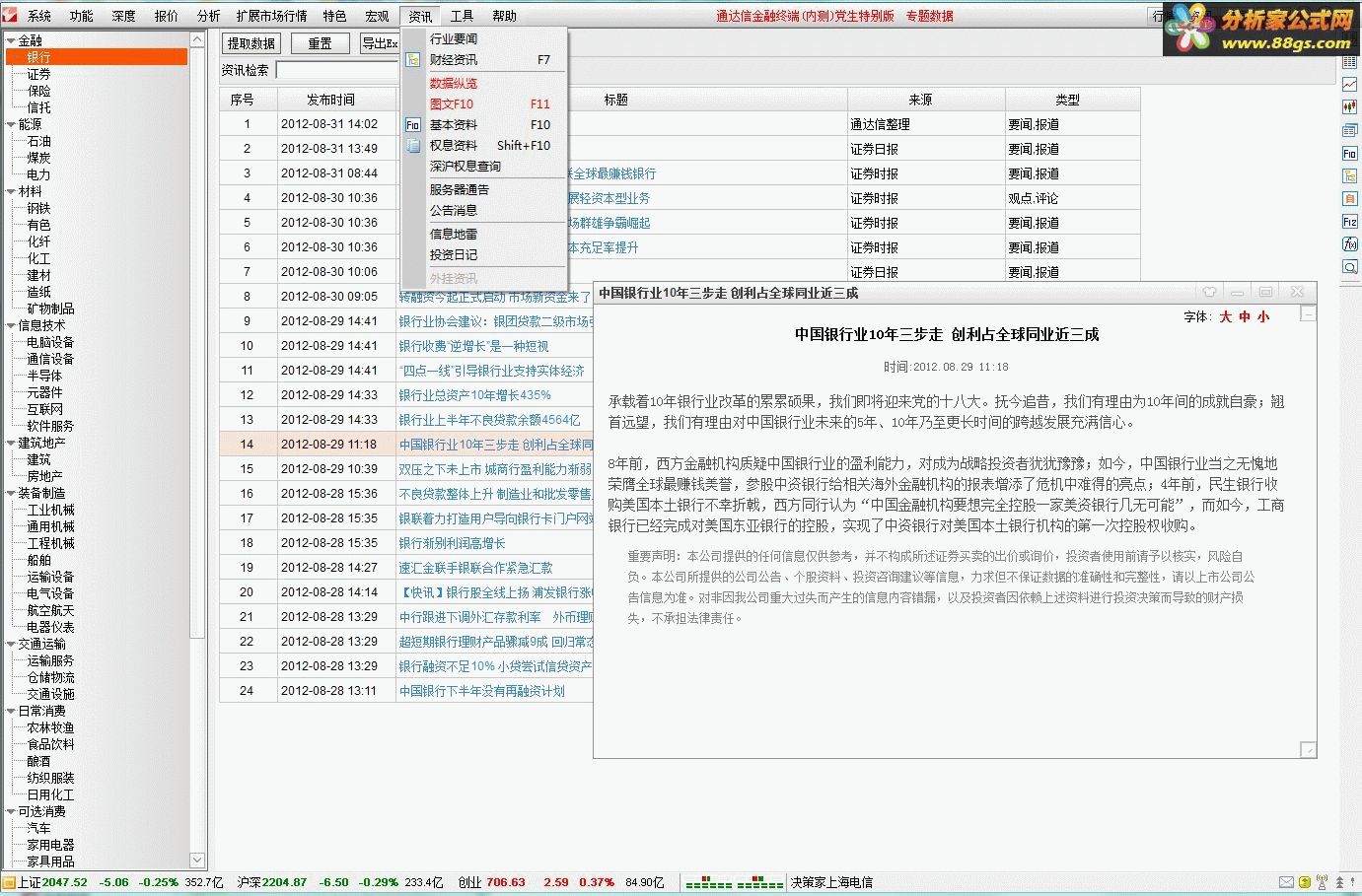Collapse the 能源 tree category
The image size is (1362, 896).
point(11,124)
